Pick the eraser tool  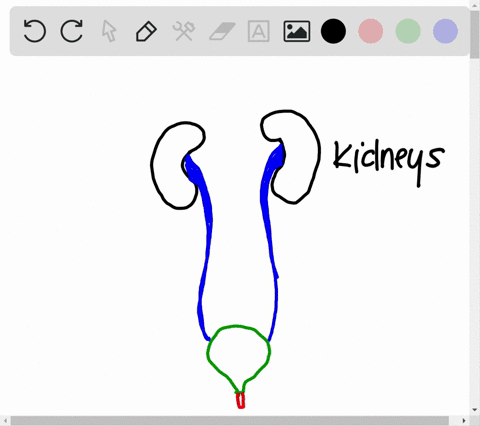tap(222, 31)
